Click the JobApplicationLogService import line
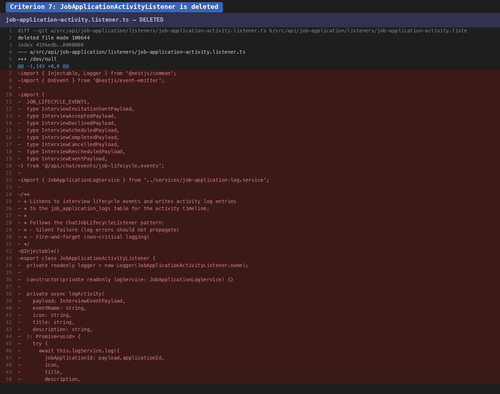Viewport: 500px width, 394px height. tap(143, 180)
